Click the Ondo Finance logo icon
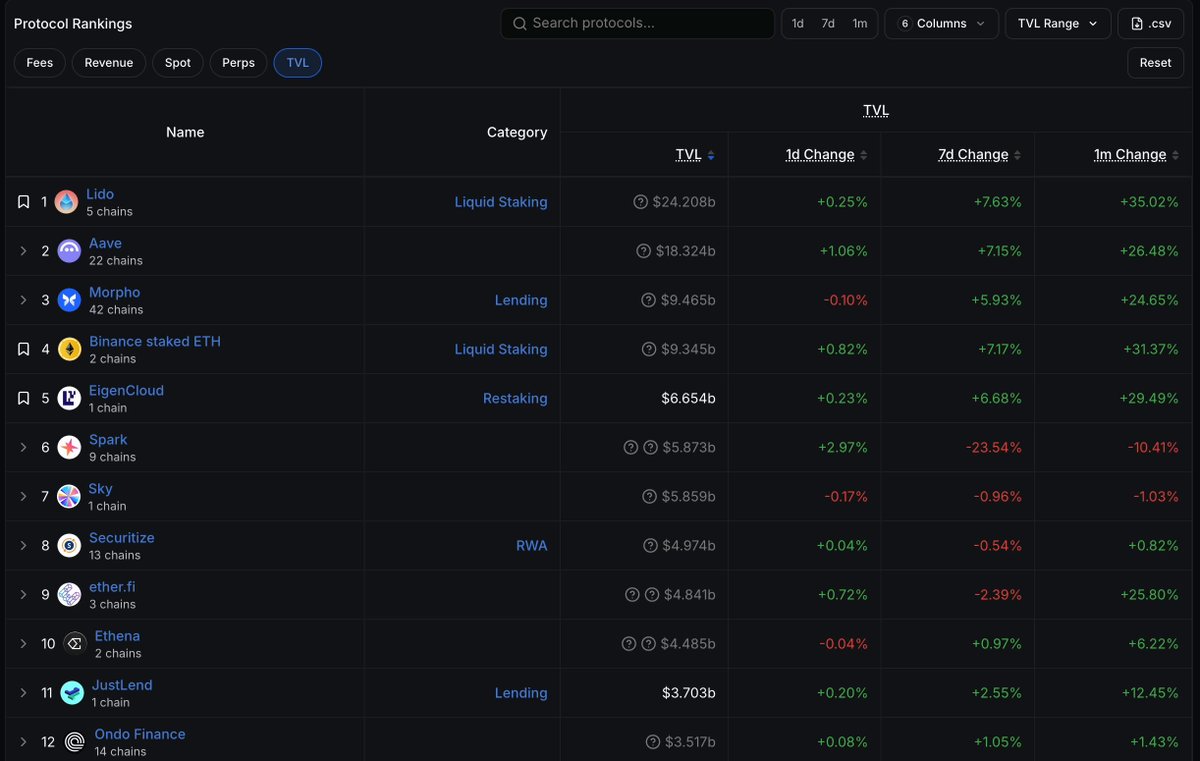The width and height of the screenshot is (1200, 761). 74,741
